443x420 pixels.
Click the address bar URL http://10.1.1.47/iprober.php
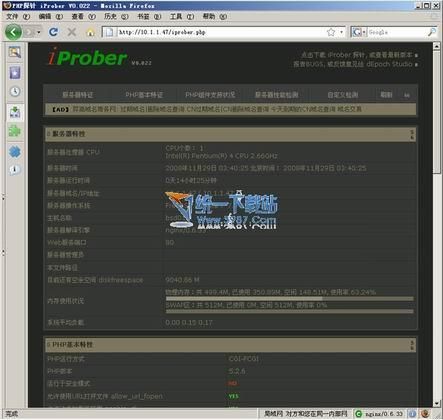162,32
